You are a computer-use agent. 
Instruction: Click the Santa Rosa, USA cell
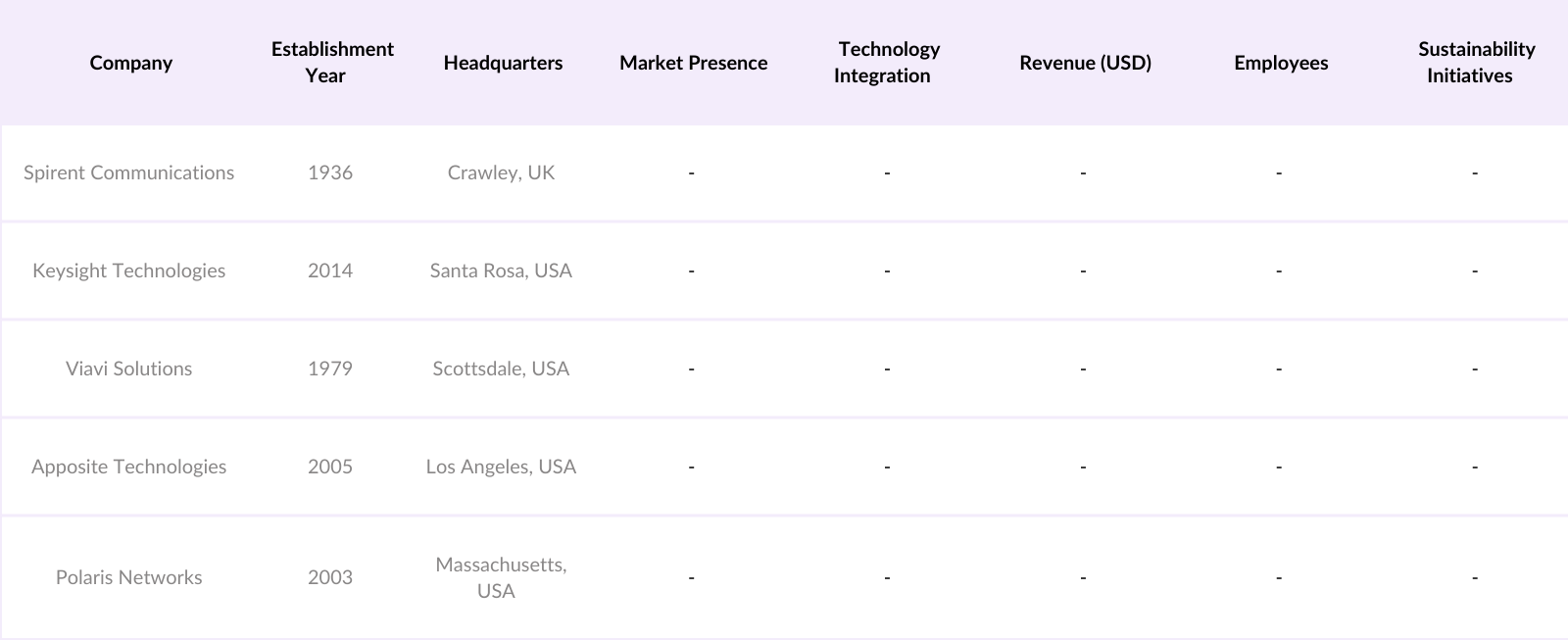(501, 271)
